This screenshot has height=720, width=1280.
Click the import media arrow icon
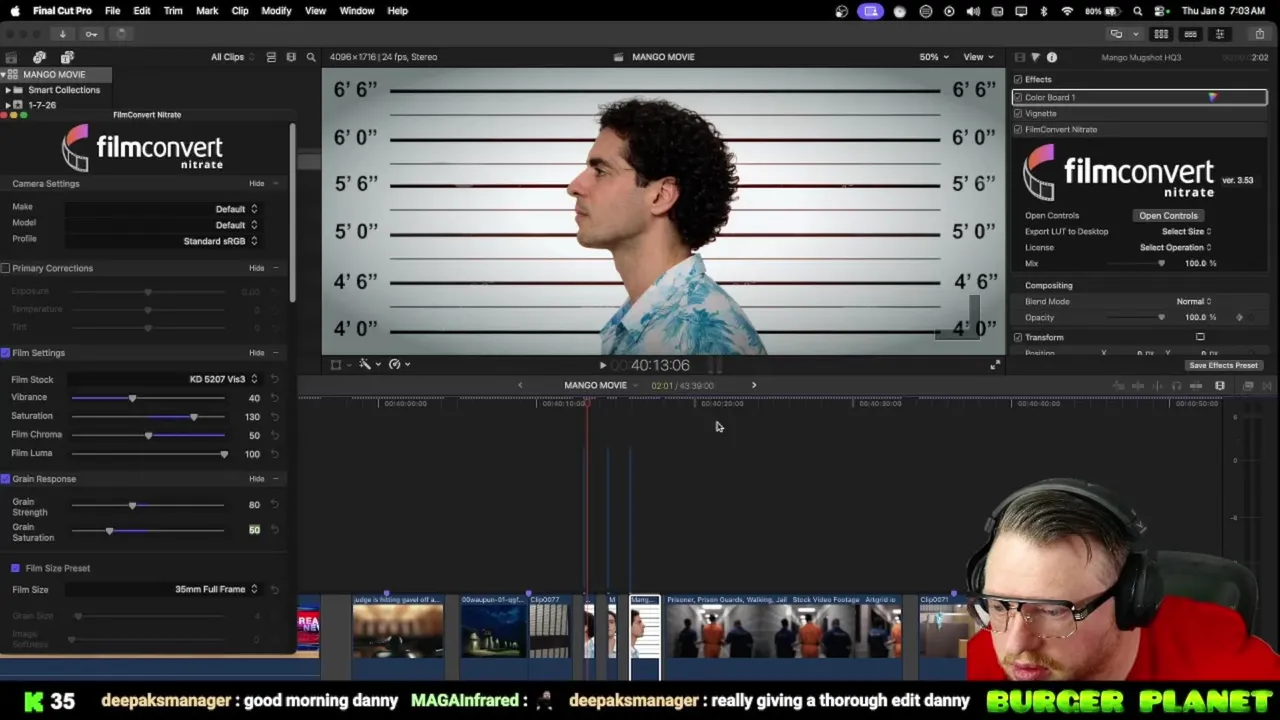tap(62, 34)
